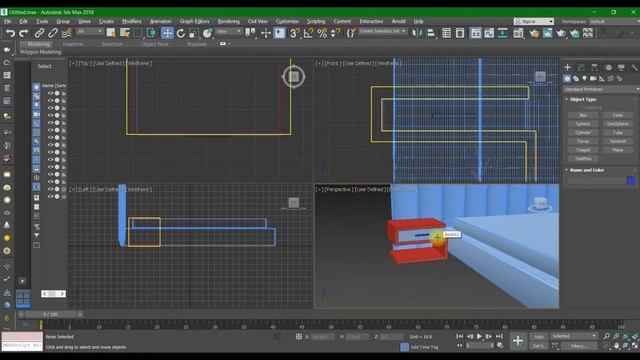Click the Set Key button

[539, 346]
